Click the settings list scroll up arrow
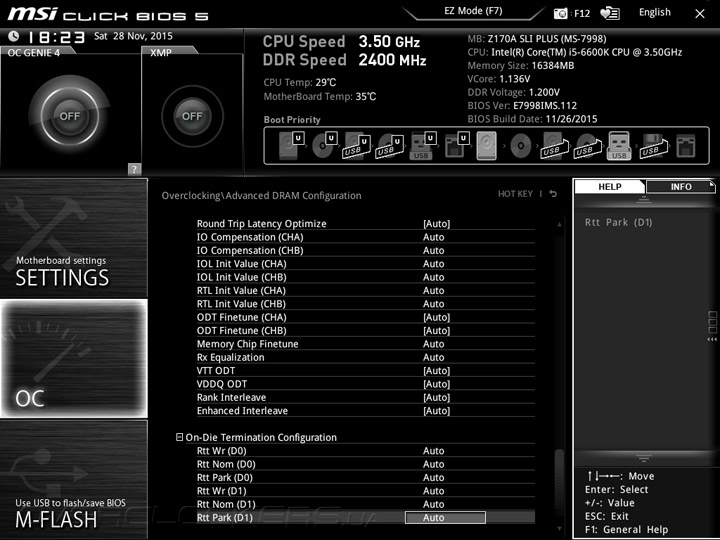 [559, 225]
